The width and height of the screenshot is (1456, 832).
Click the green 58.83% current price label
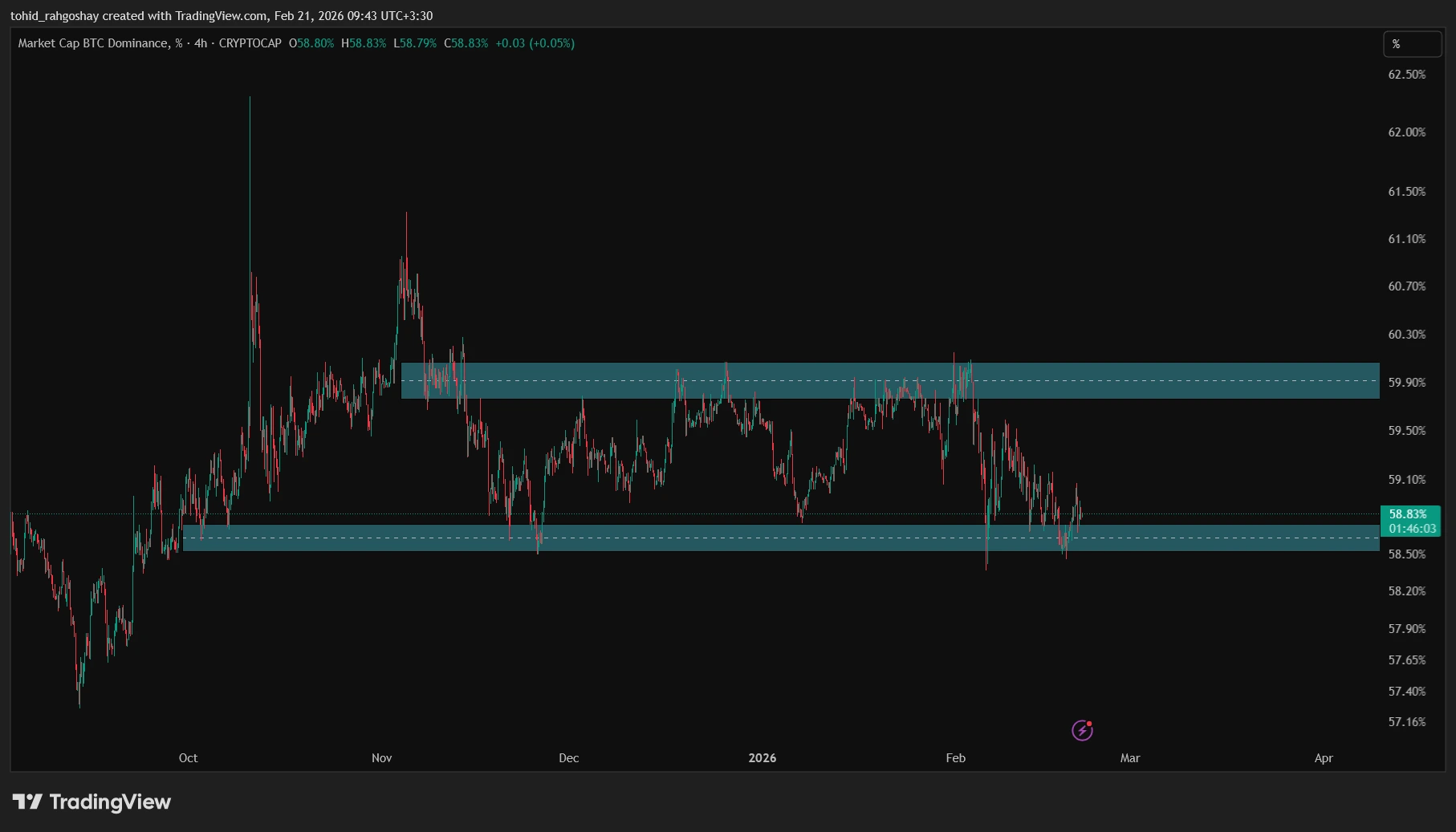click(x=1408, y=514)
